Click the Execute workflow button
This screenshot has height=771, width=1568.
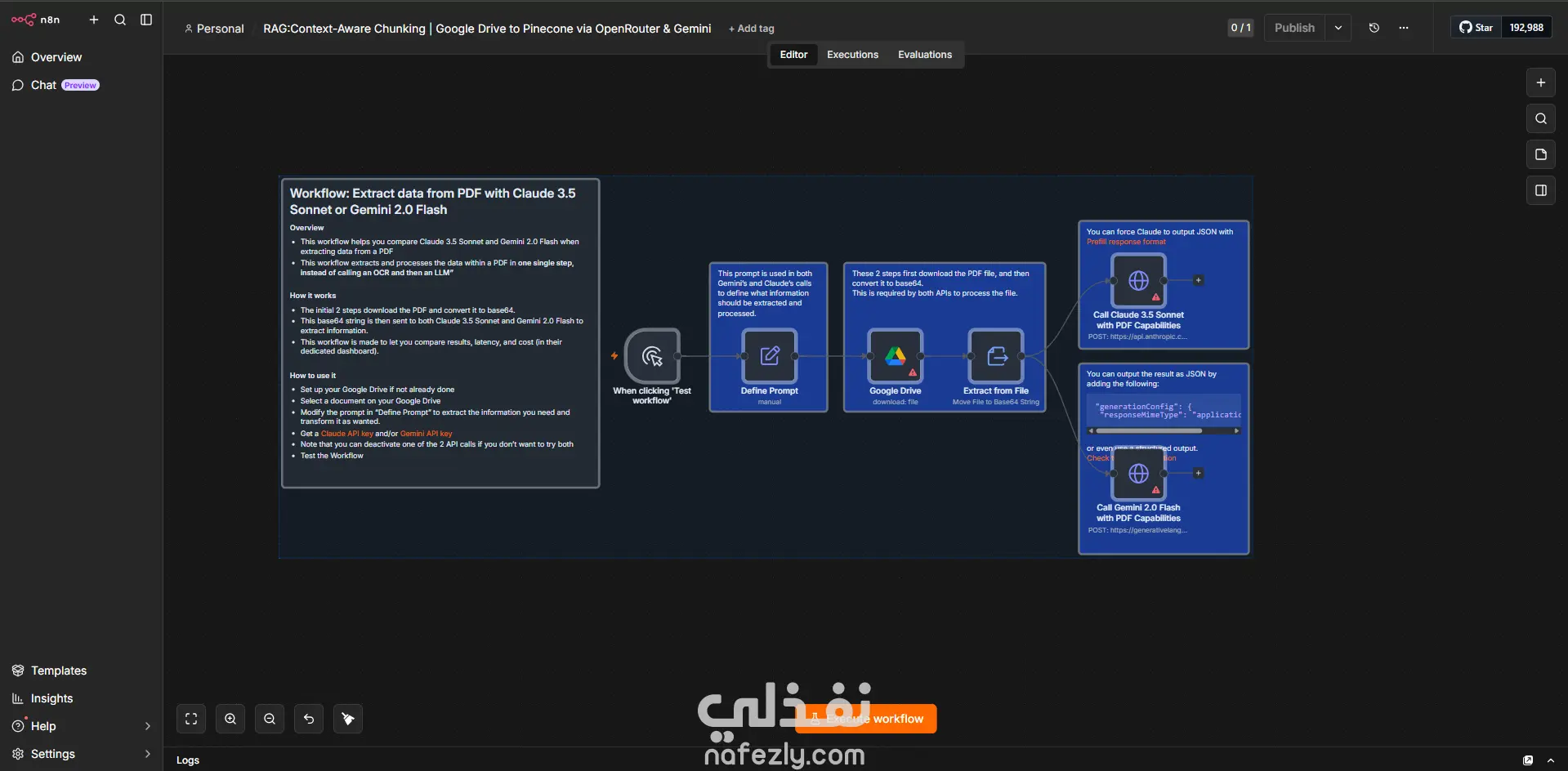coord(866,719)
